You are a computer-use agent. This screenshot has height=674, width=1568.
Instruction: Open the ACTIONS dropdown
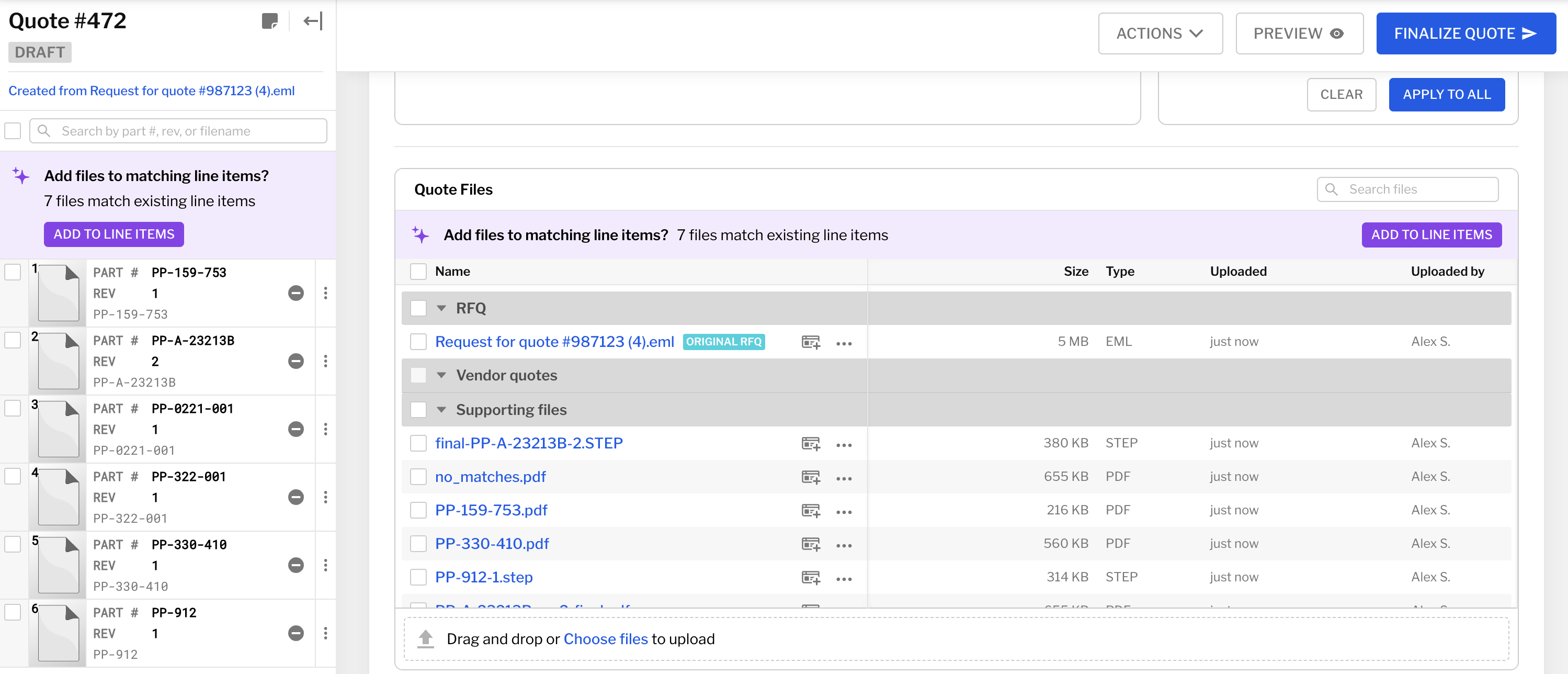click(x=1160, y=33)
